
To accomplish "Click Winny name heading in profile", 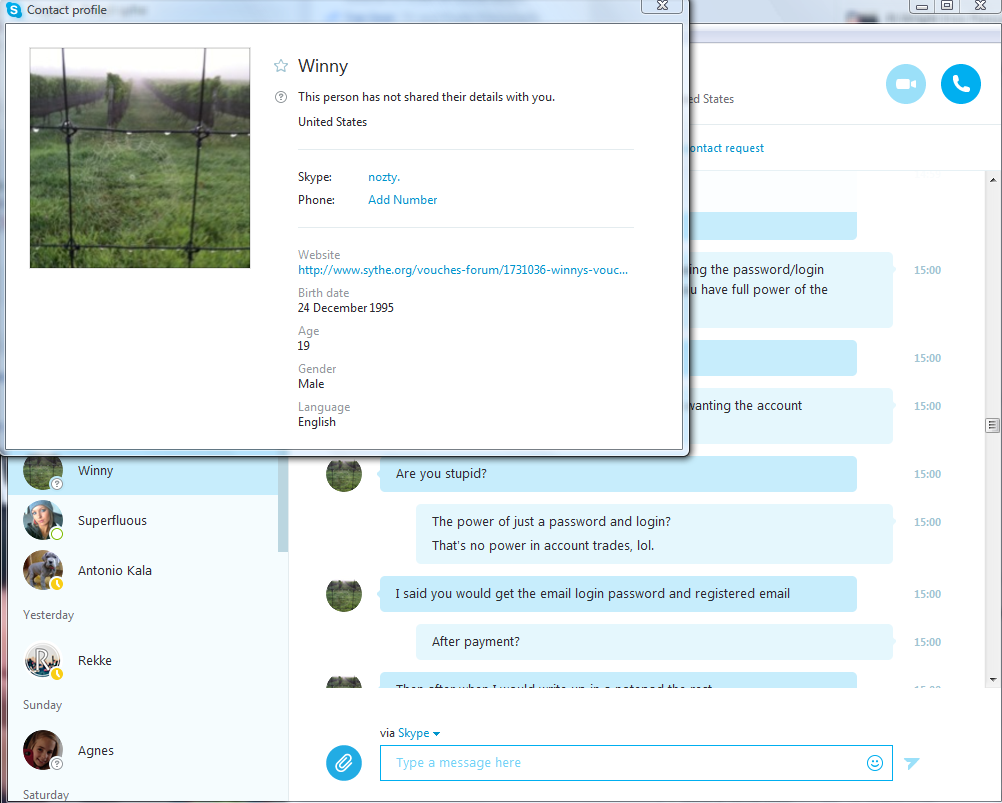I will [323, 66].
